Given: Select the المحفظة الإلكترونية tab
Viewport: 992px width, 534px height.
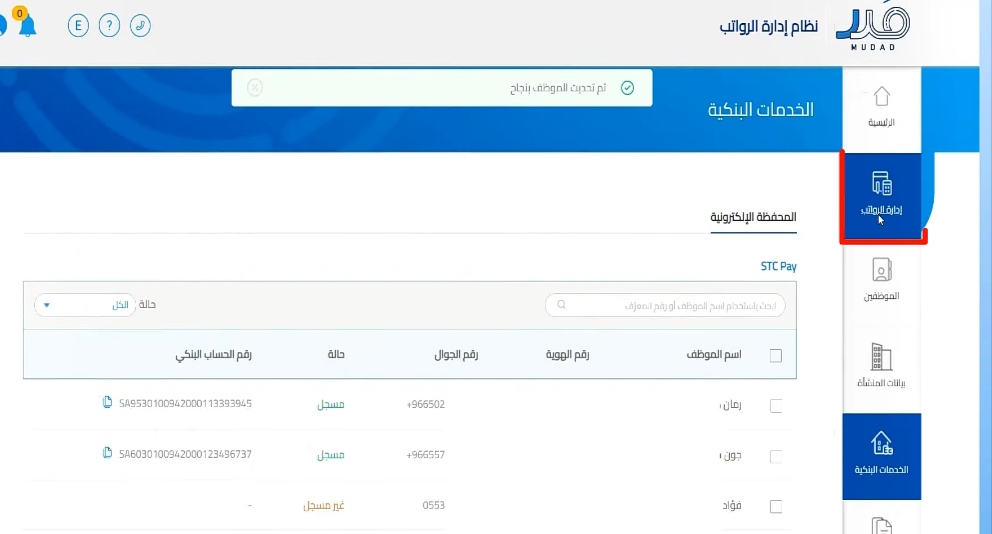Looking at the screenshot, I should point(753,217).
